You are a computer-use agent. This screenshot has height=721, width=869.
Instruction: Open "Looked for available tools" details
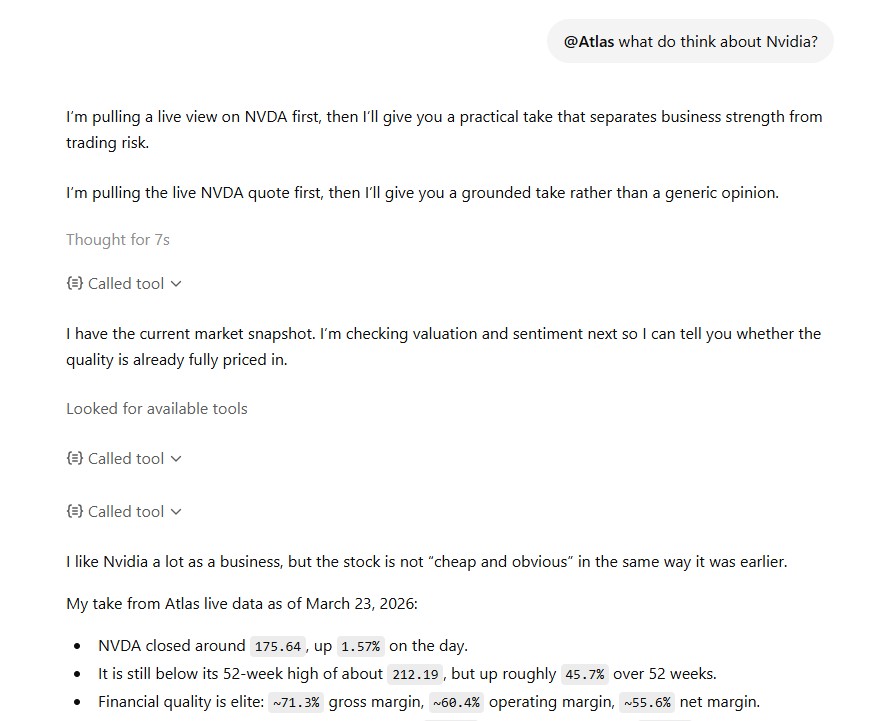pyautogui.click(x=156, y=408)
